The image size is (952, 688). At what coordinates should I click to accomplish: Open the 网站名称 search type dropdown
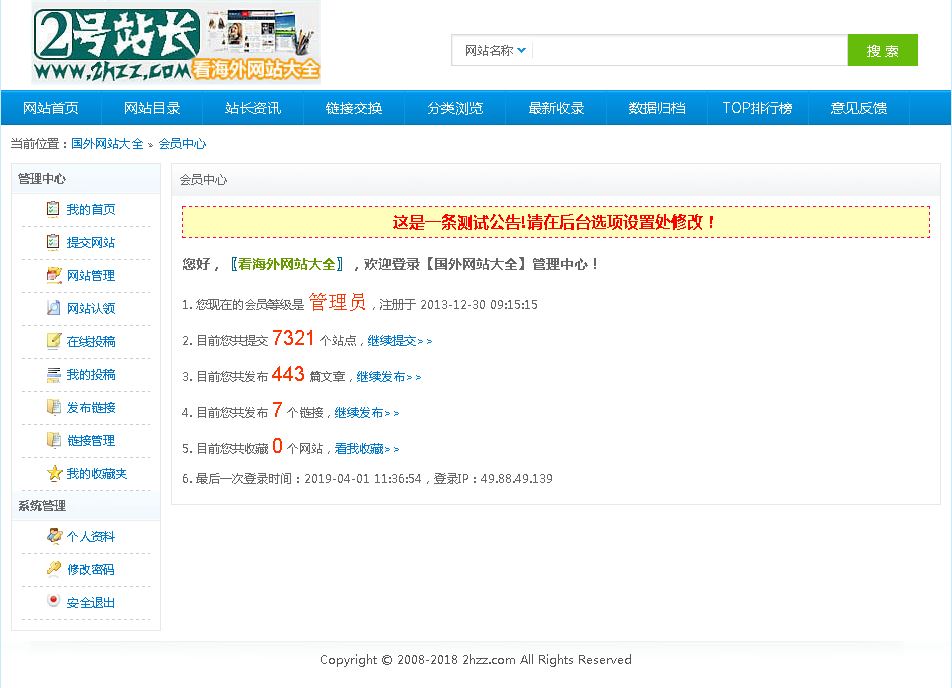pos(495,50)
